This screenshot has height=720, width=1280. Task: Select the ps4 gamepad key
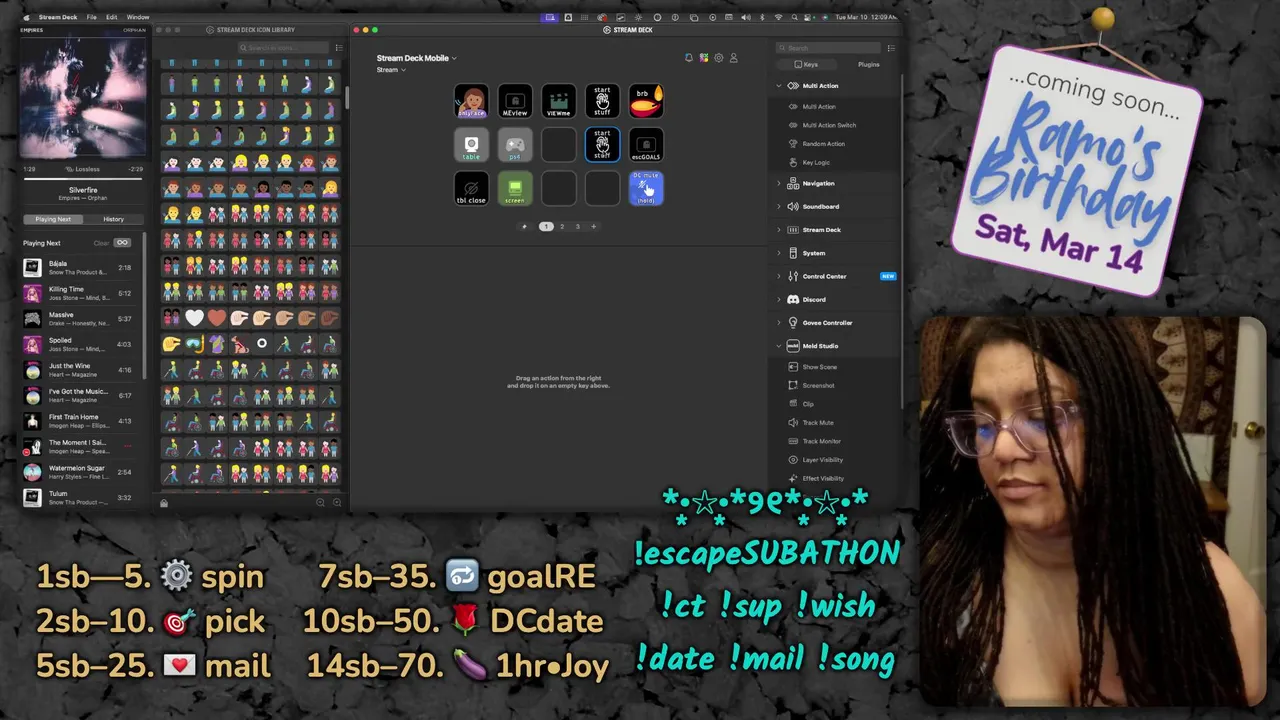(515, 145)
